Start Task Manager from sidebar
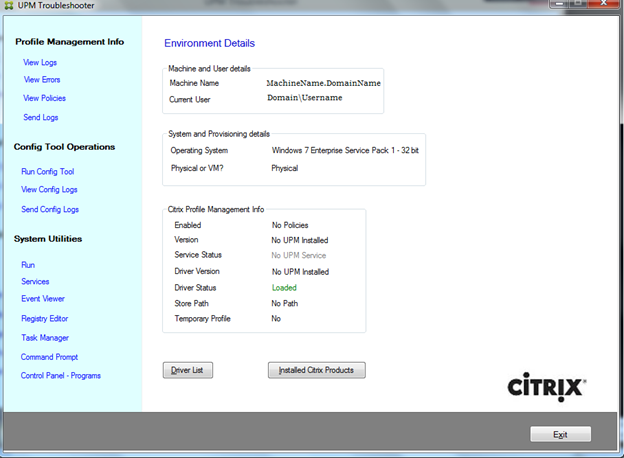Screen dimensions: 624x458 (45, 338)
